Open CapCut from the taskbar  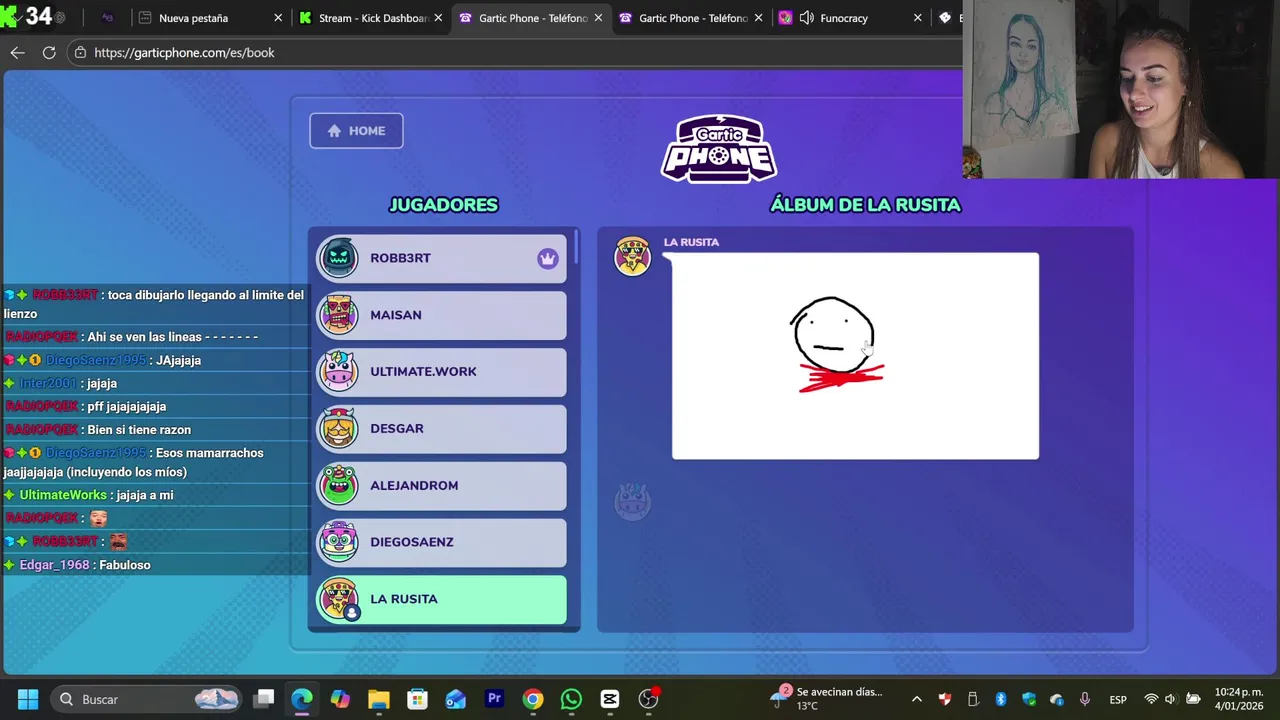[x=609, y=699]
